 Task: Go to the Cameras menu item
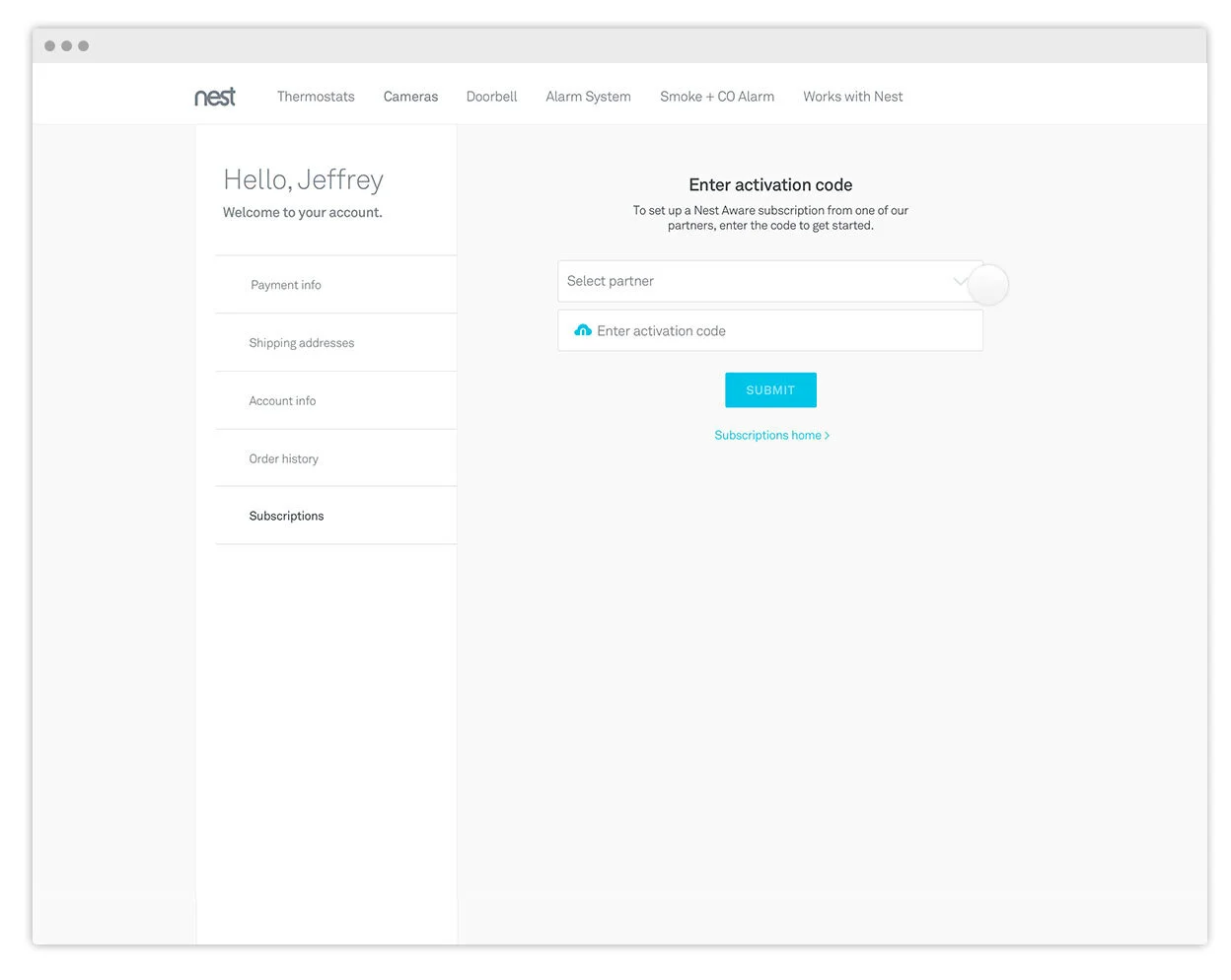(410, 97)
